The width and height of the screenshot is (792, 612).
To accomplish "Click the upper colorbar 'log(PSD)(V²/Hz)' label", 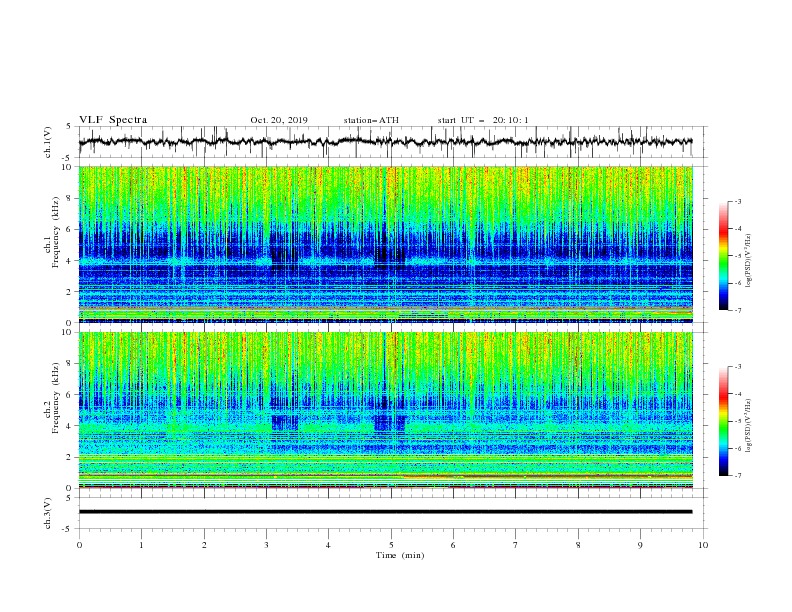I will (749, 261).
